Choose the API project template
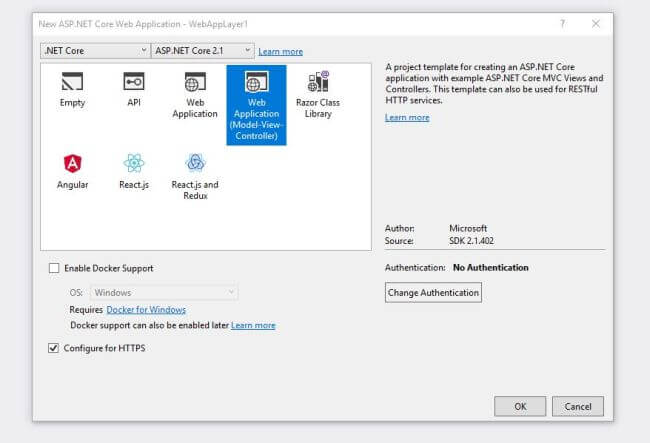Image resolution: width=650 pixels, height=443 pixels. coord(133,90)
